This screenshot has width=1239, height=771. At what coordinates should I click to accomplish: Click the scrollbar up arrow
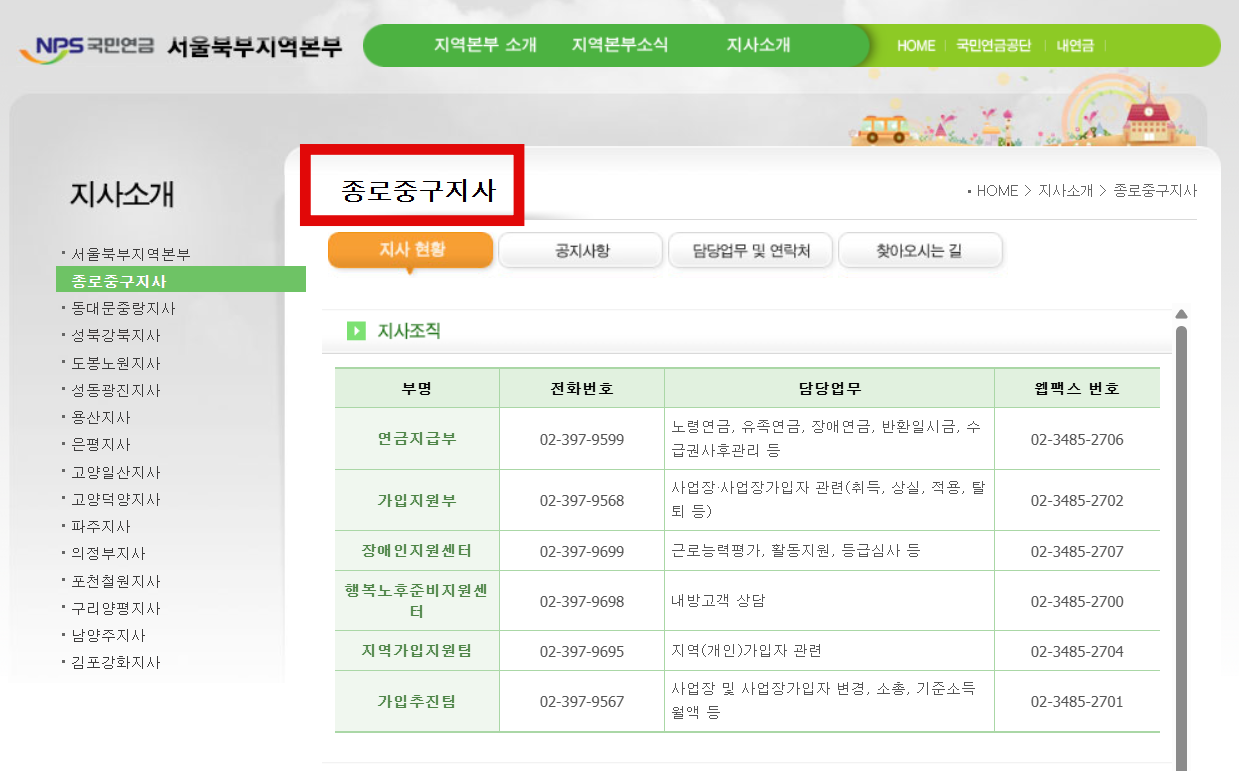tap(1182, 312)
